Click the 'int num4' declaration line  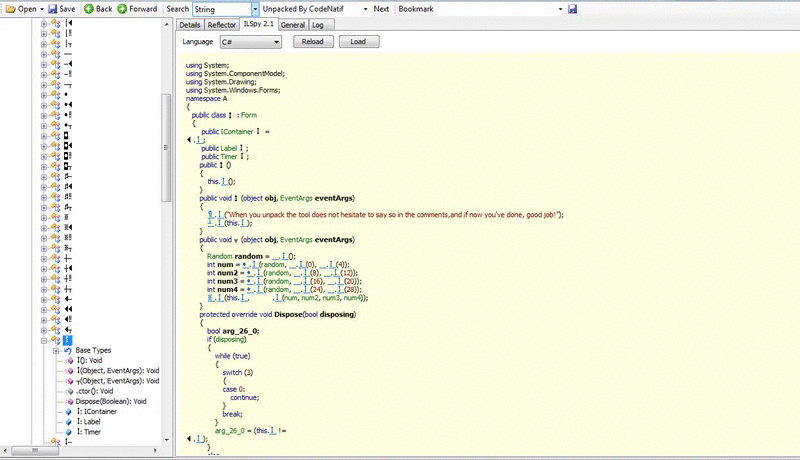pos(284,289)
